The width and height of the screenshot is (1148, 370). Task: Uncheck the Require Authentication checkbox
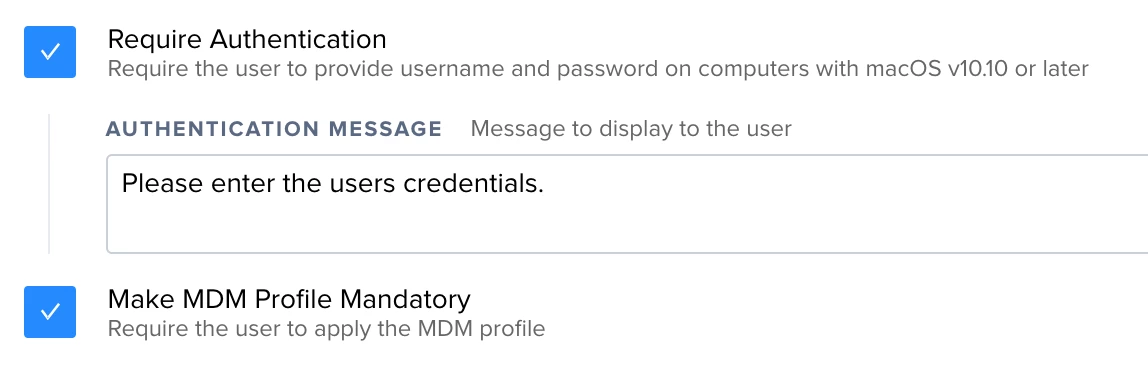tap(50, 52)
